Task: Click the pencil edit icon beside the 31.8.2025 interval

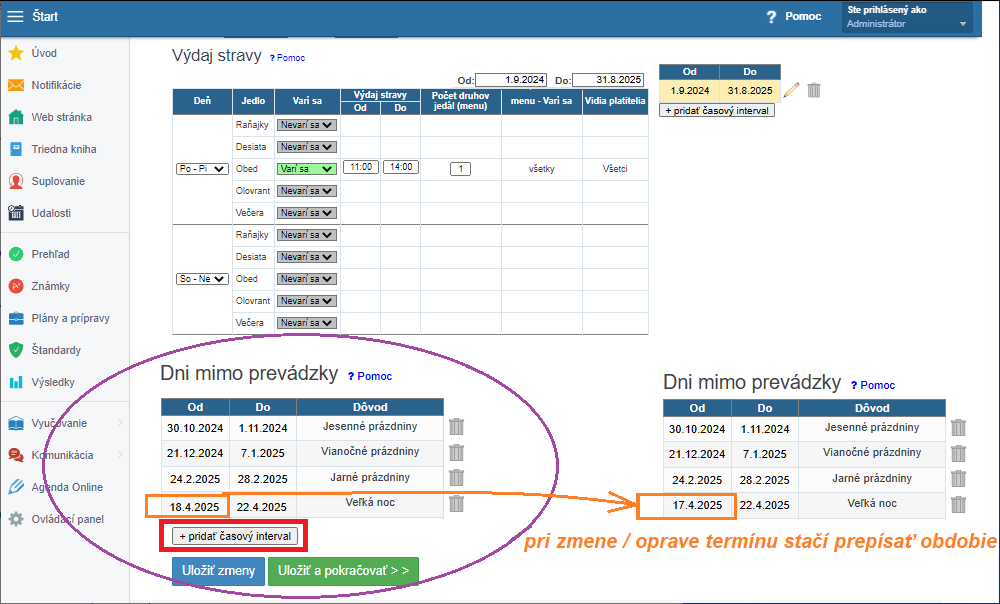Action: tap(791, 90)
